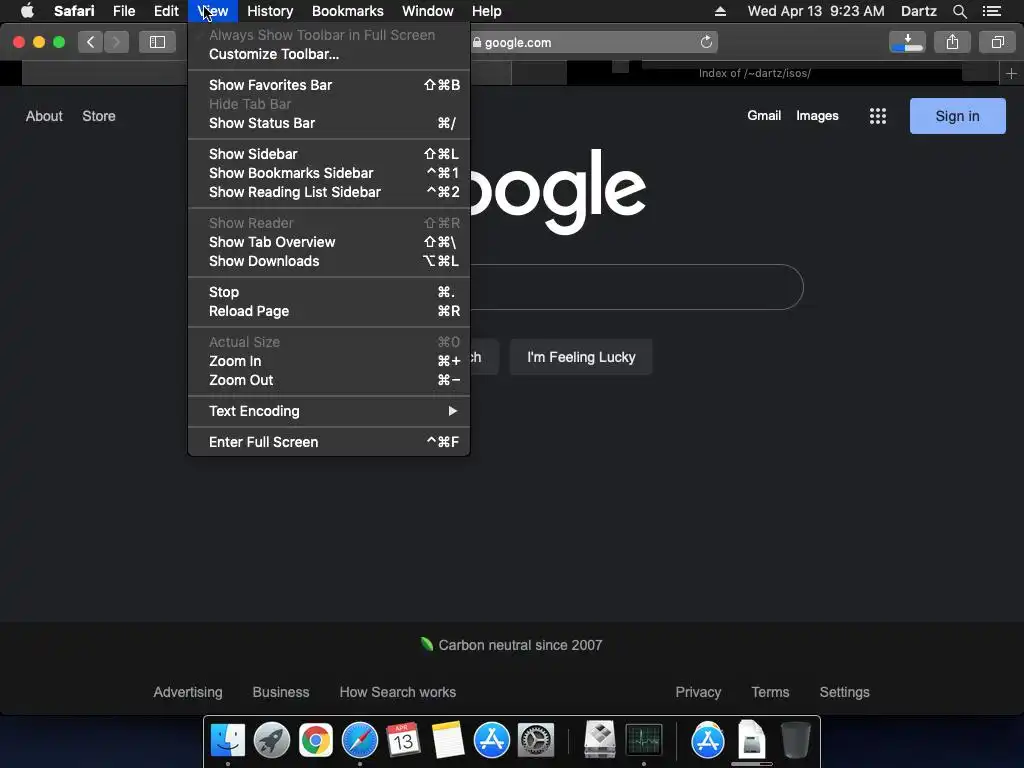The height and width of the screenshot is (768, 1024).
Task: Open the Window menu
Action: coord(428,11)
